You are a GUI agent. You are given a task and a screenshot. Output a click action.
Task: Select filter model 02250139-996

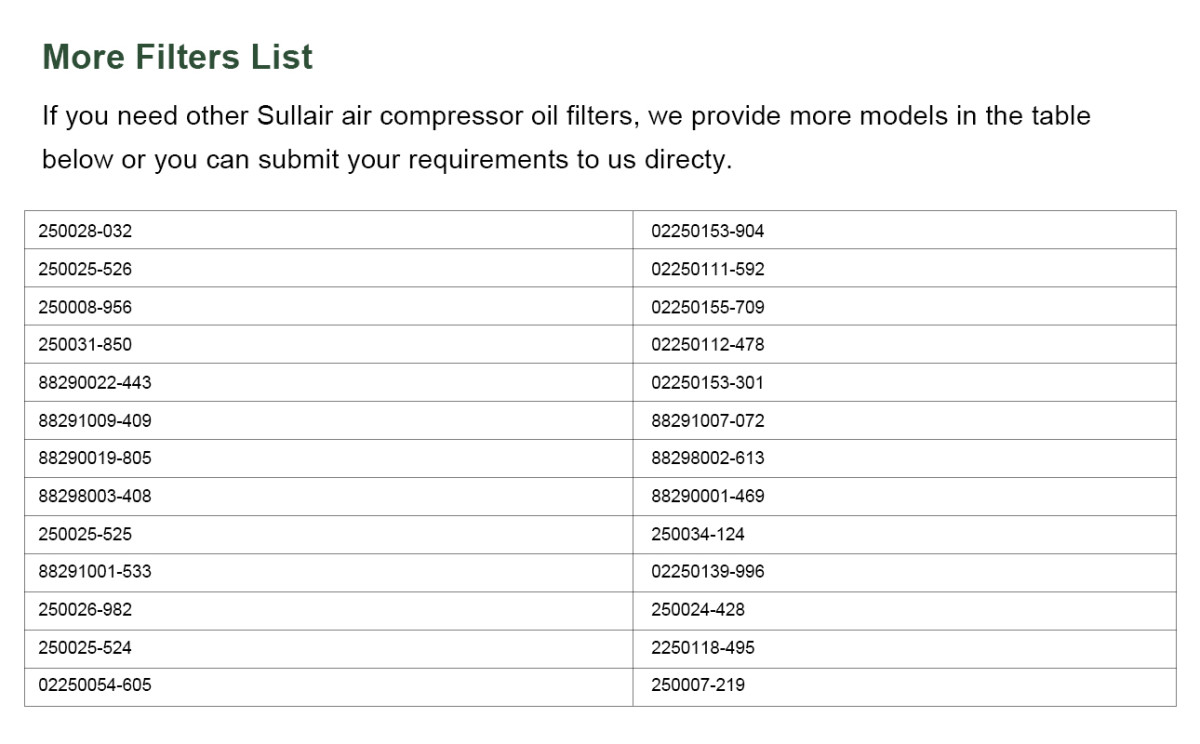click(707, 572)
